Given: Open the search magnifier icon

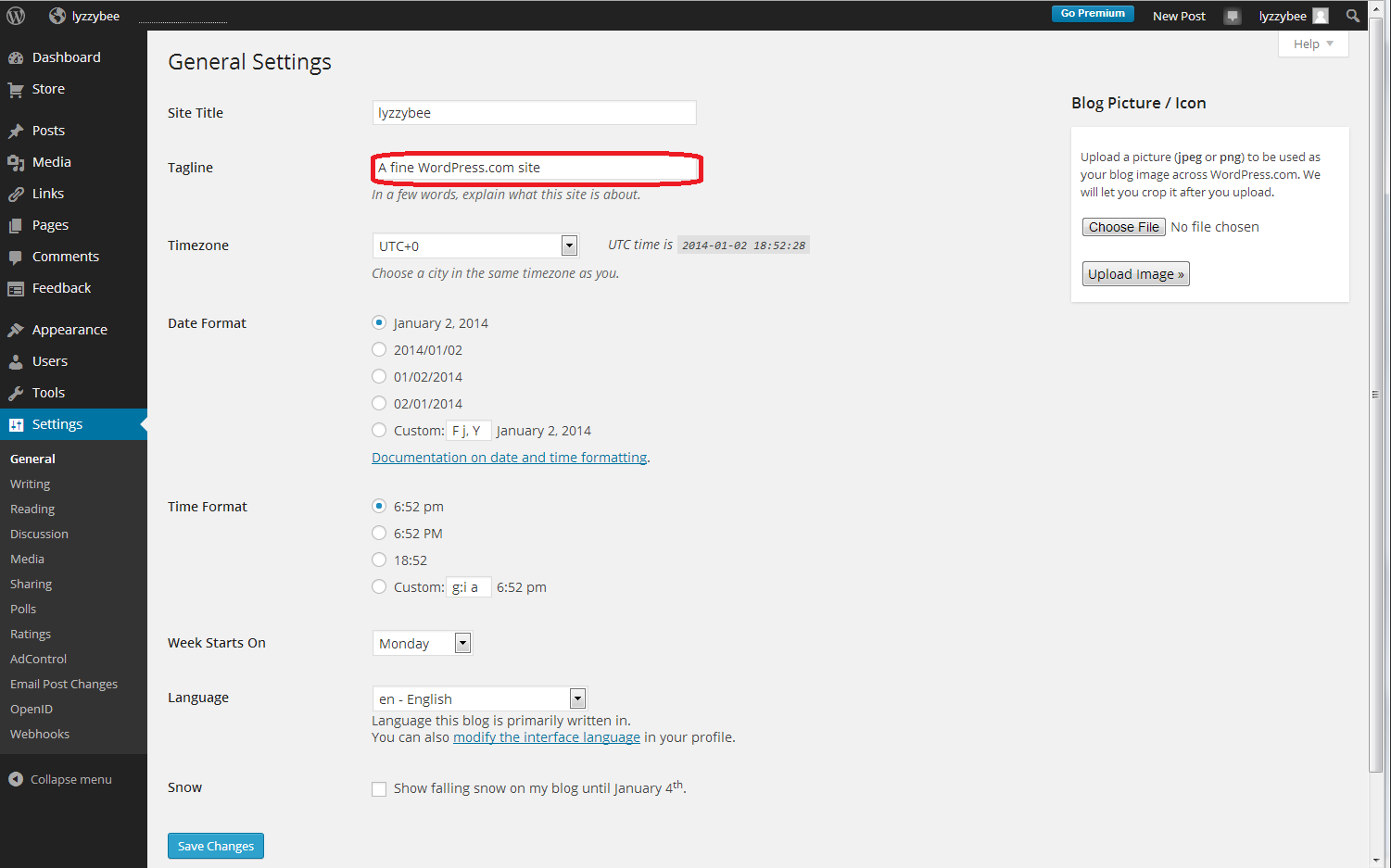Looking at the screenshot, I should click(x=1353, y=16).
